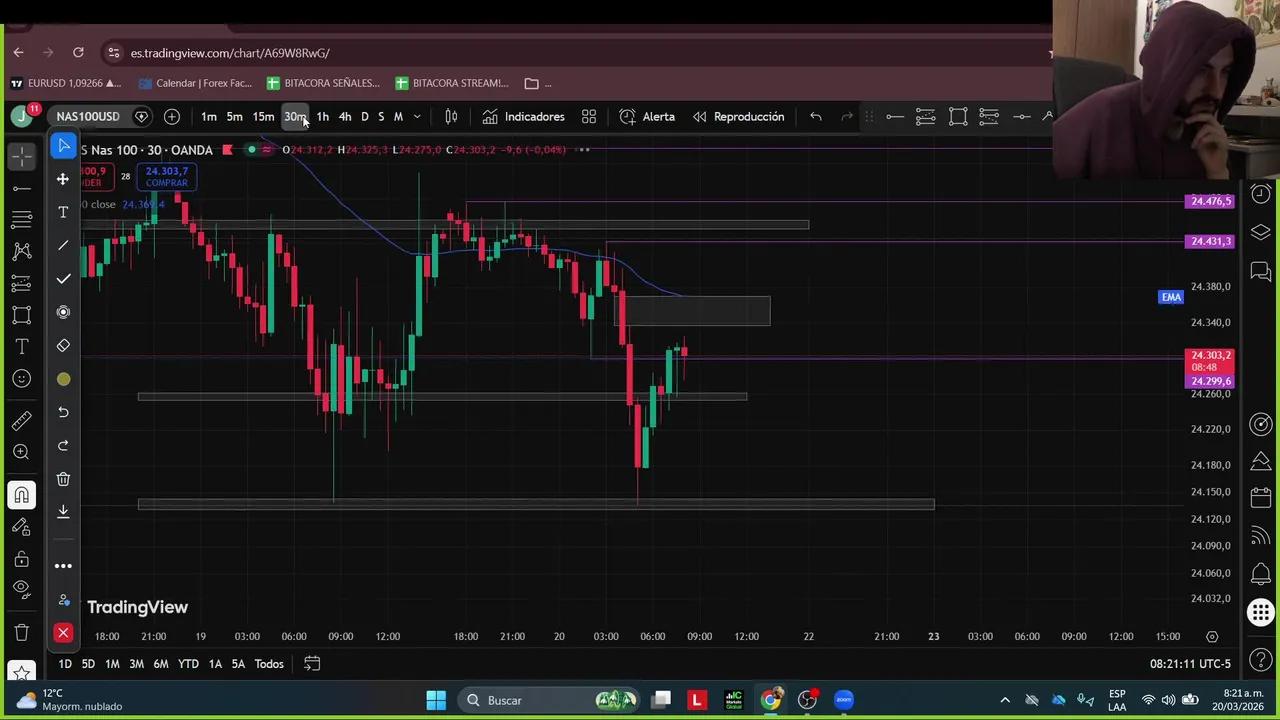The width and height of the screenshot is (1280, 720).
Task: Select the eraser in the floating toolbar
Action: point(63,345)
